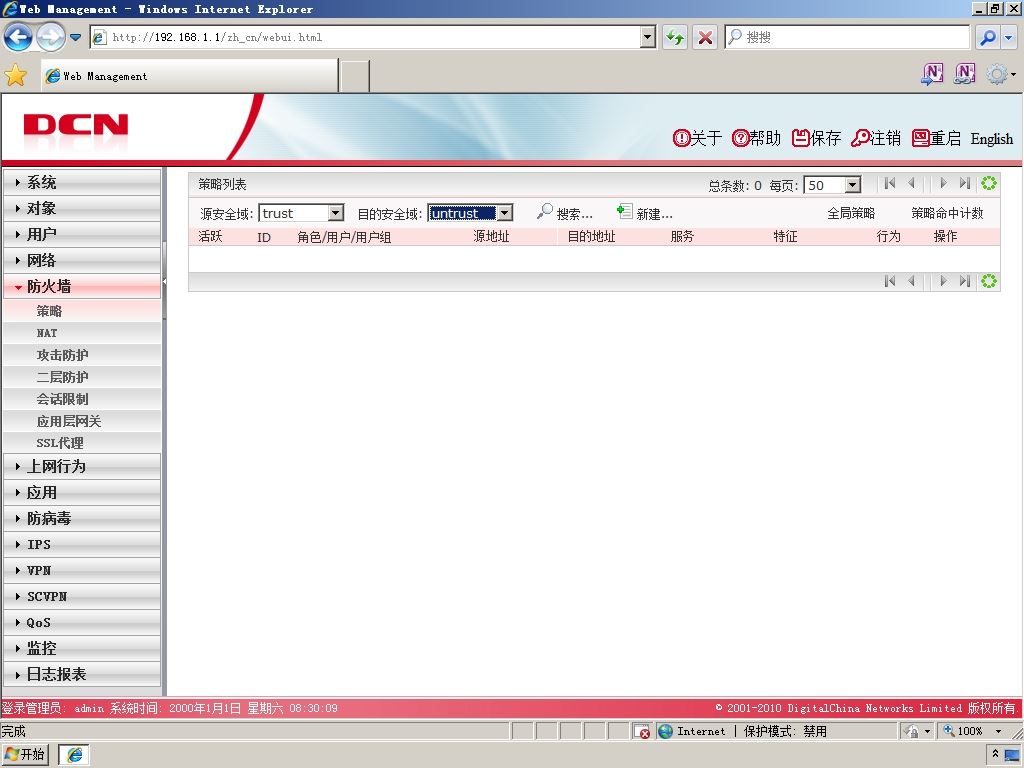Save configuration with 保存
Viewport: 1024px width, 768px height.
[x=816, y=138]
